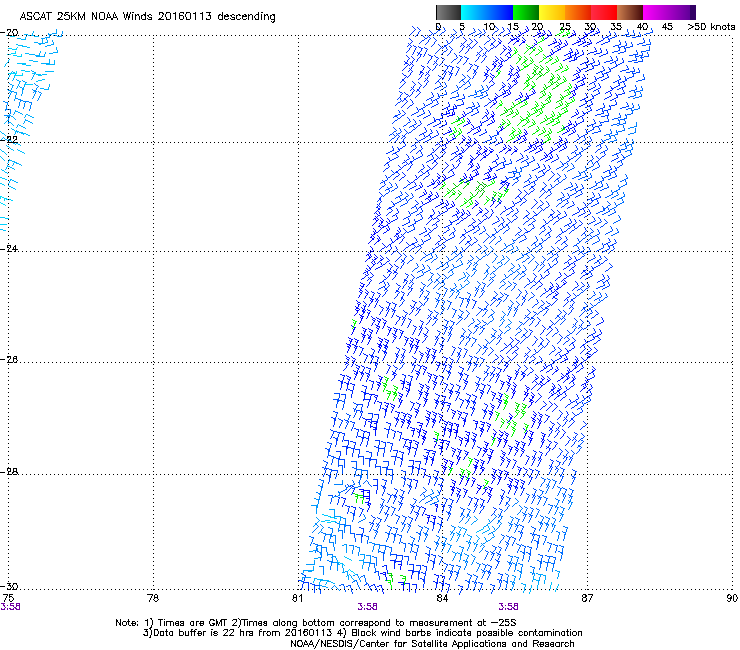The width and height of the screenshot is (740, 650).
Task: Click the red 30–35 knots color bar segment
Action: tap(604, 12)
